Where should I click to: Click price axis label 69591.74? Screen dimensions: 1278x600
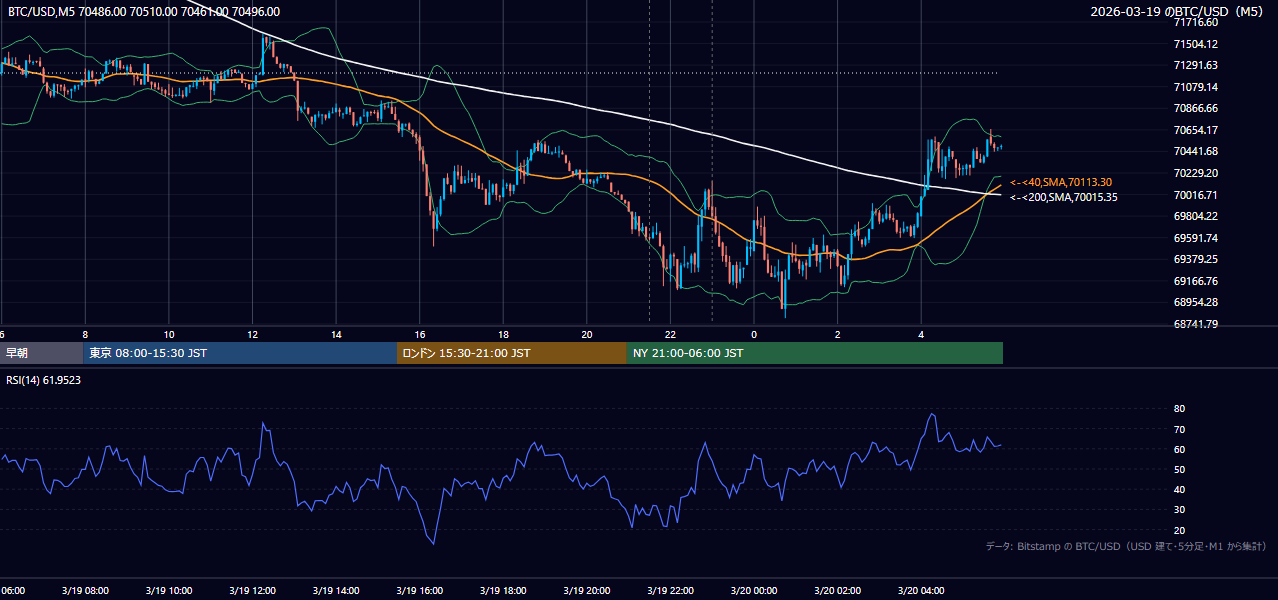(1195, 238)
